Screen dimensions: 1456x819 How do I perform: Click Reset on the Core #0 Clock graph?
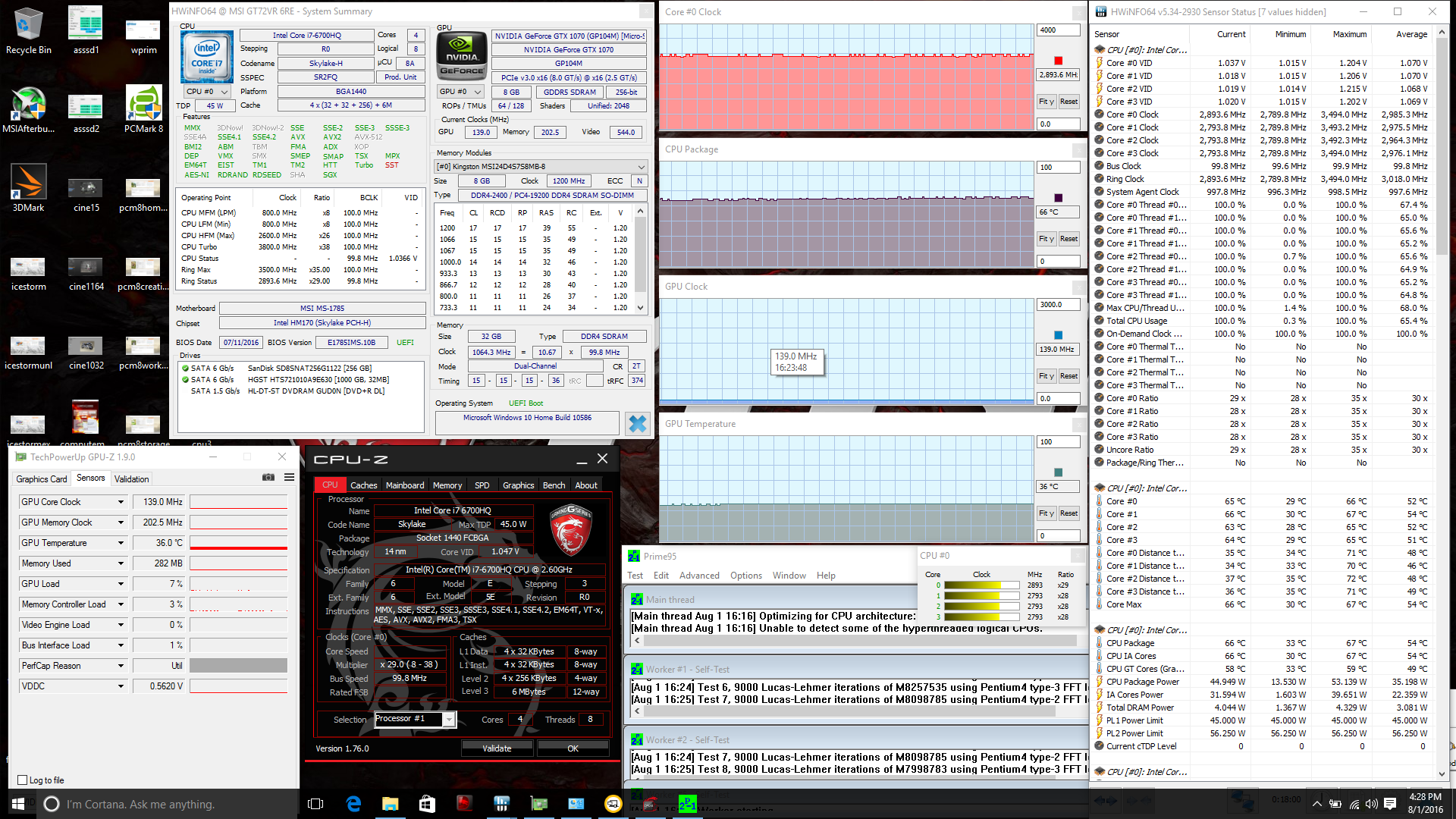tap(1068, 102)
